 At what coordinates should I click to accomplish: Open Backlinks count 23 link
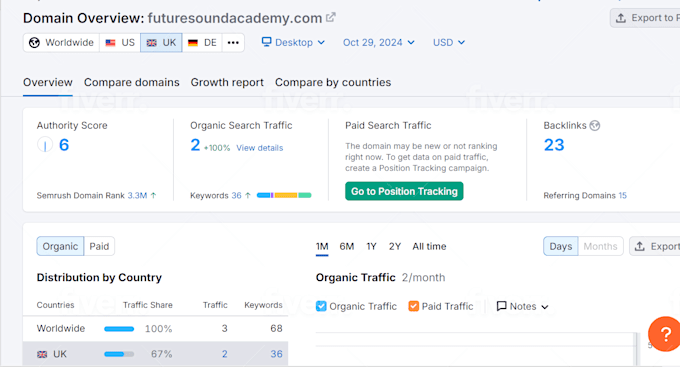(x=554, y=145)
